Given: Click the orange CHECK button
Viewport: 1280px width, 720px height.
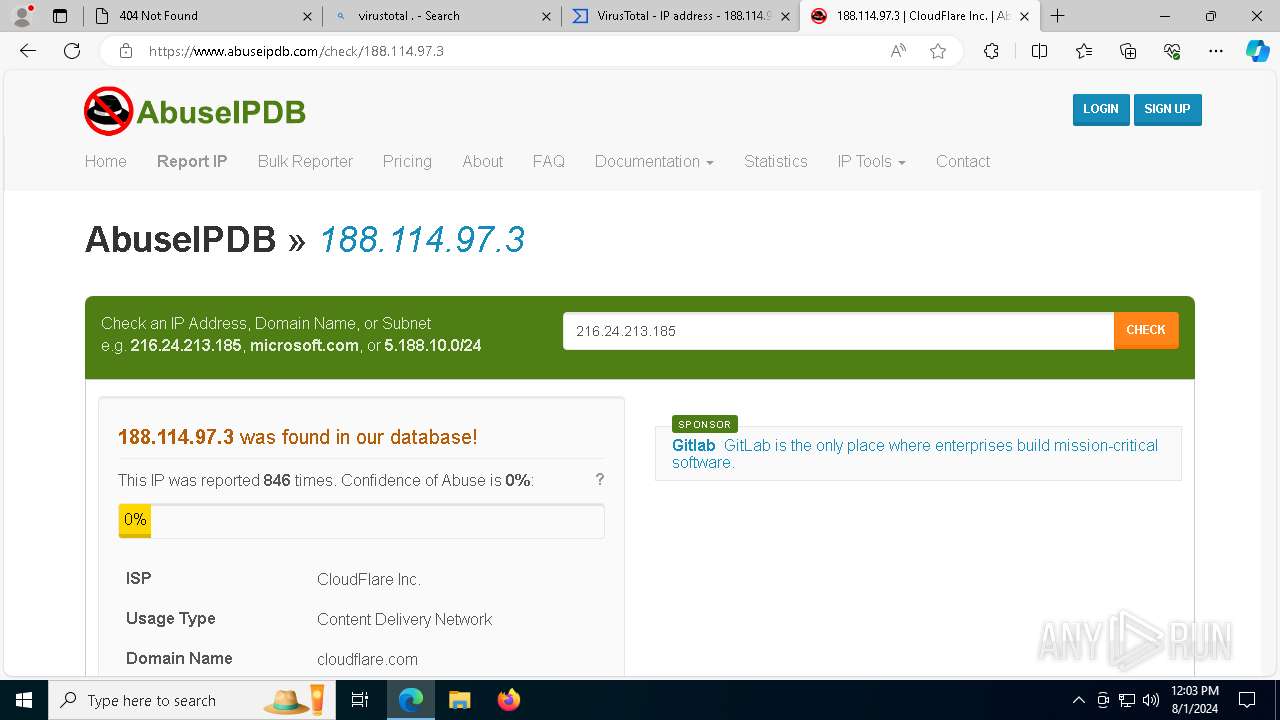Looking at the screenshot, I should (1146, 330).
